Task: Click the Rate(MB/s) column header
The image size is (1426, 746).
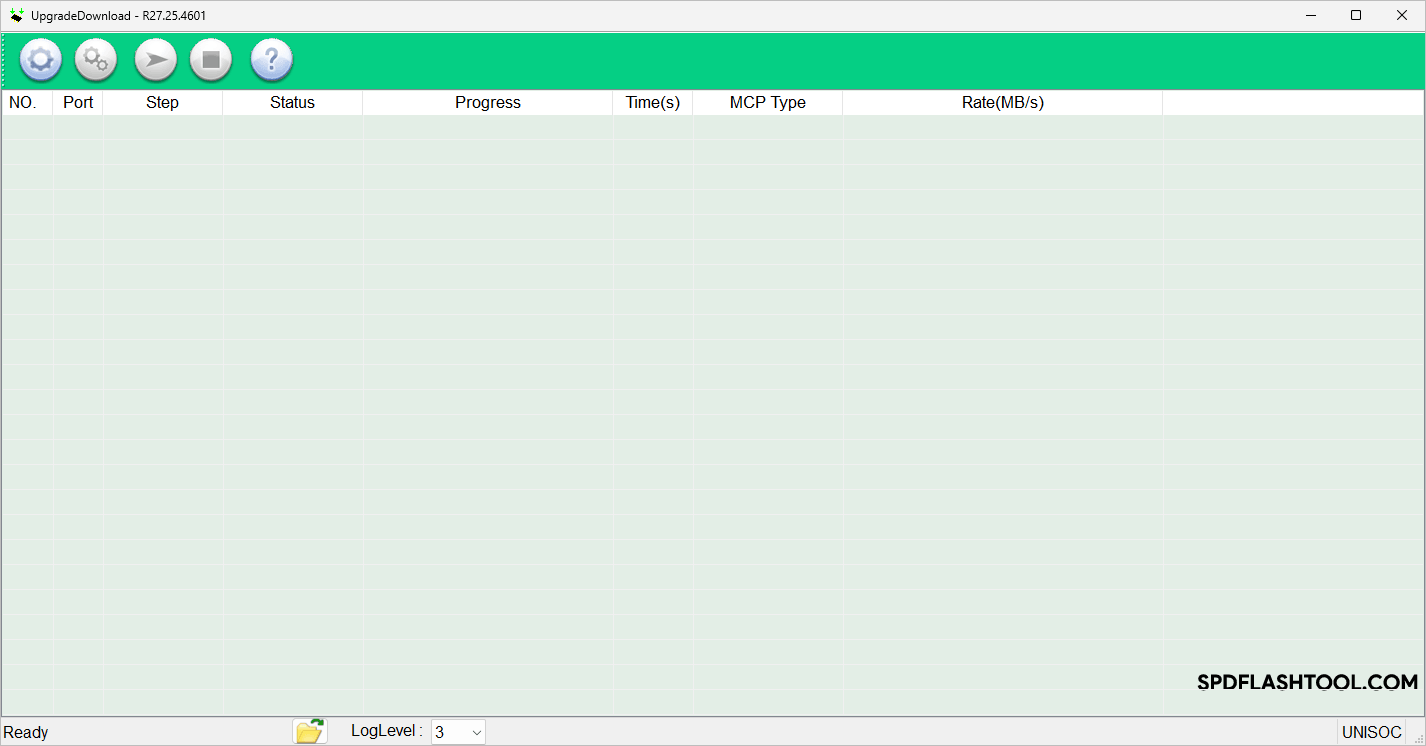Action: (x=1002, y=103)
